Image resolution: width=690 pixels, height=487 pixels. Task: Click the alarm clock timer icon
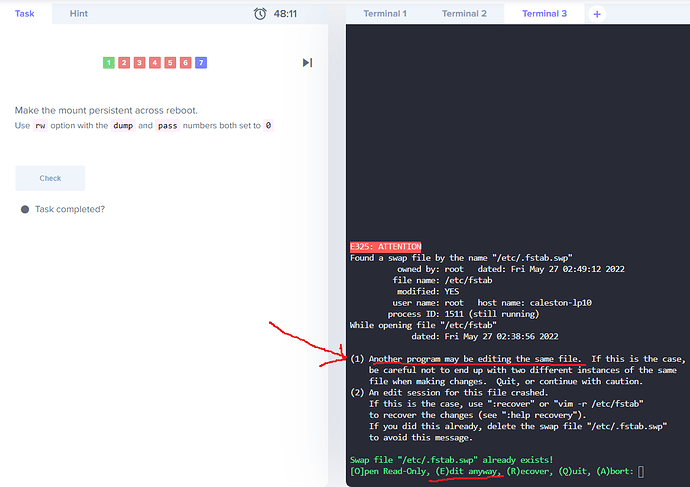pyautogui.click(x=260, y=14)
